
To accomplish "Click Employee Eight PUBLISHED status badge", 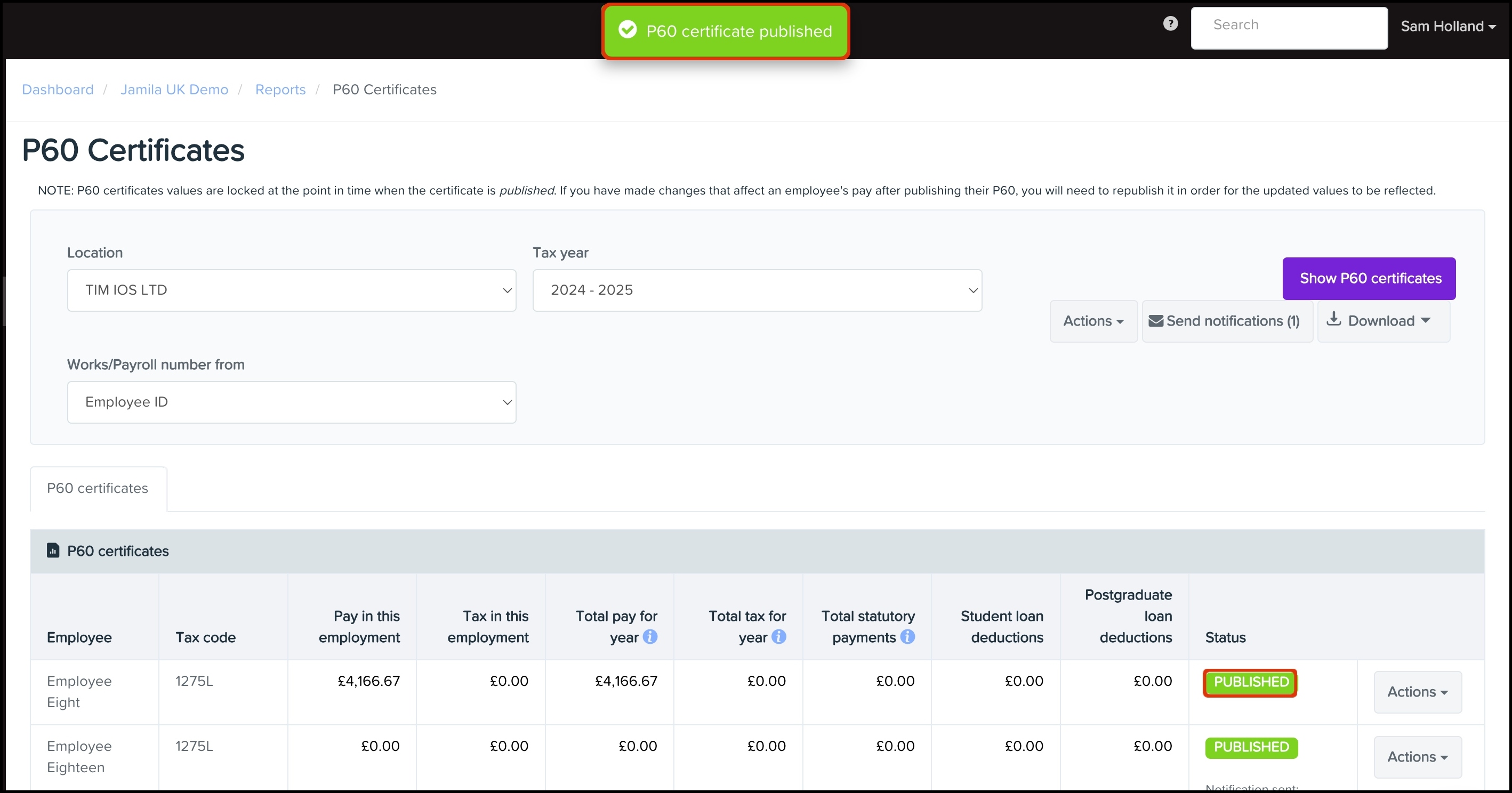I will tap(1250, 683).
